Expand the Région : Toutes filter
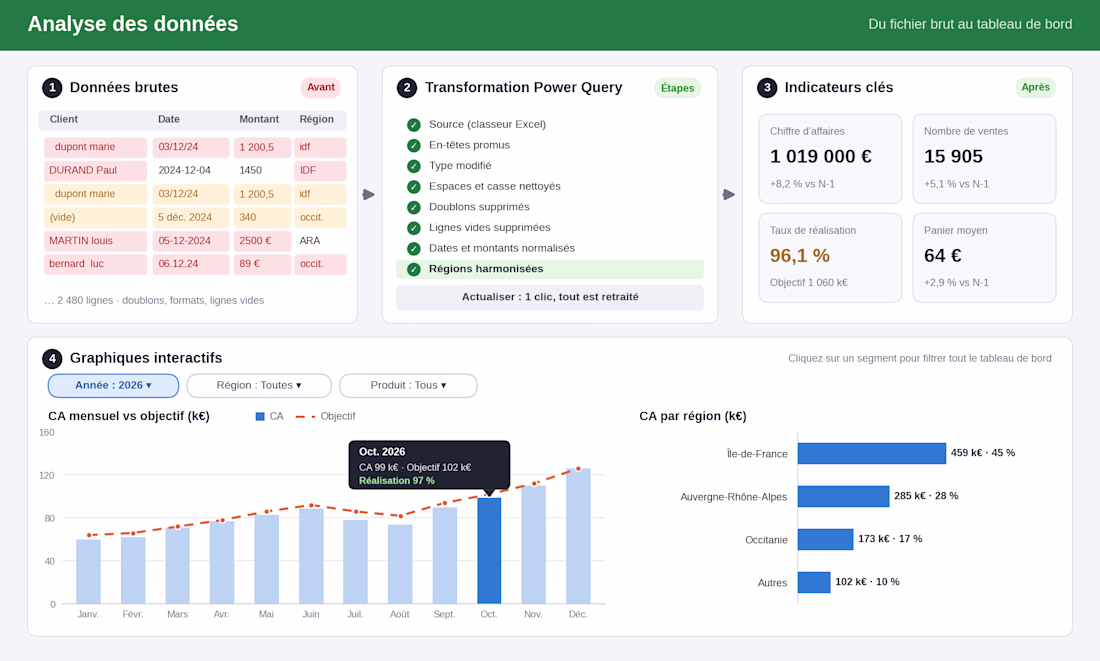This screenshot has height=661, width=1100. [x=259, y=385]
